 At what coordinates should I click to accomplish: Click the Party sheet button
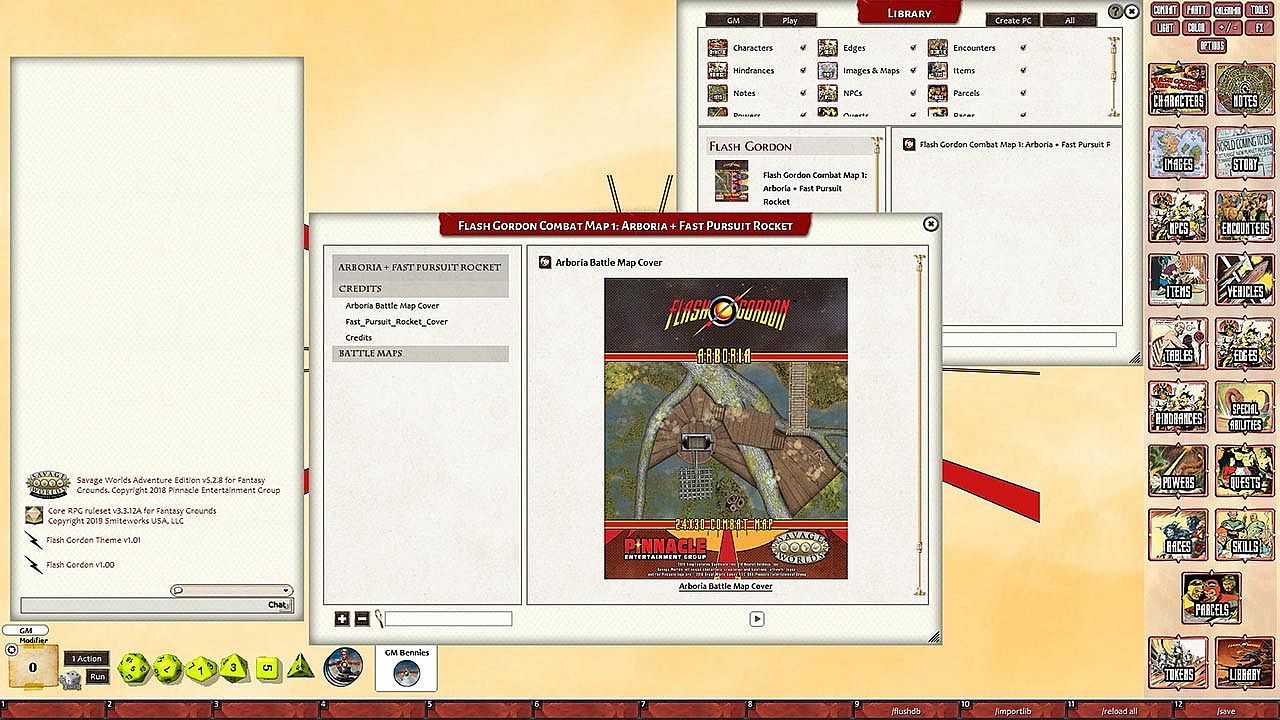tap(1196, 10)
